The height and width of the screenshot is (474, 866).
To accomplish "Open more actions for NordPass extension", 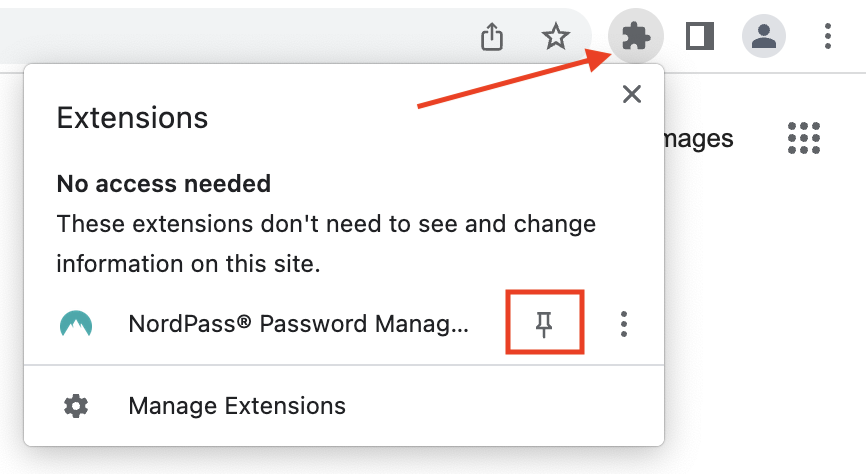I will click(624, 323).
